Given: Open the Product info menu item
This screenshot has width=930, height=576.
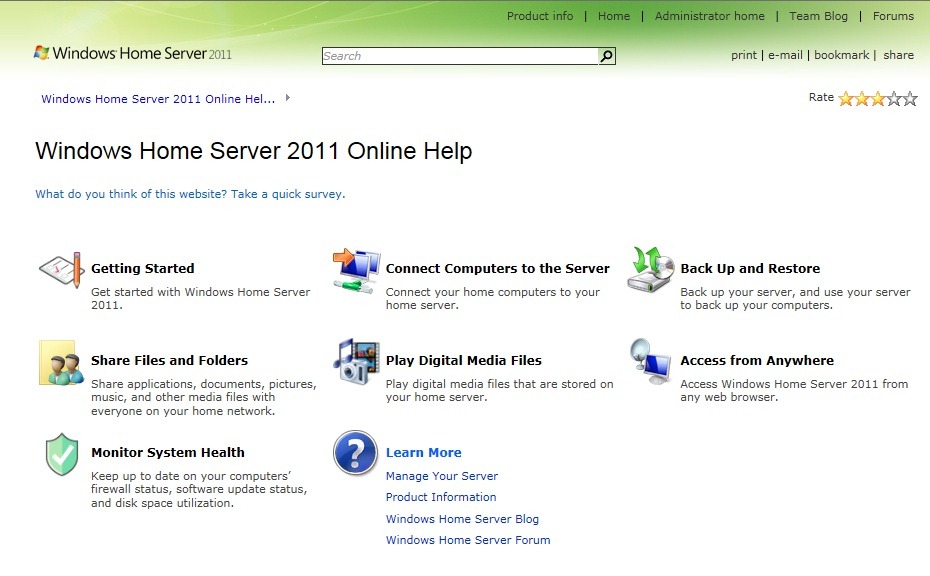Looking at the screenshot, I should 540,16.
